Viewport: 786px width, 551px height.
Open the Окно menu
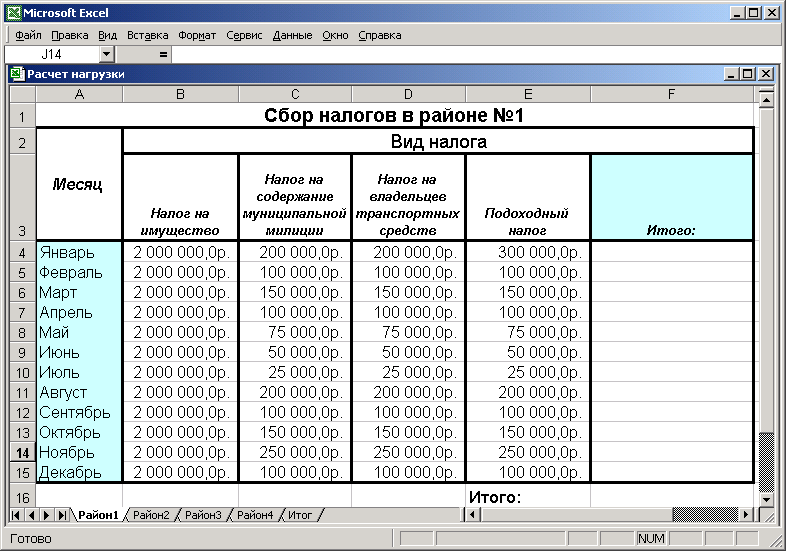pyautogui.click(x=335, y=35)
